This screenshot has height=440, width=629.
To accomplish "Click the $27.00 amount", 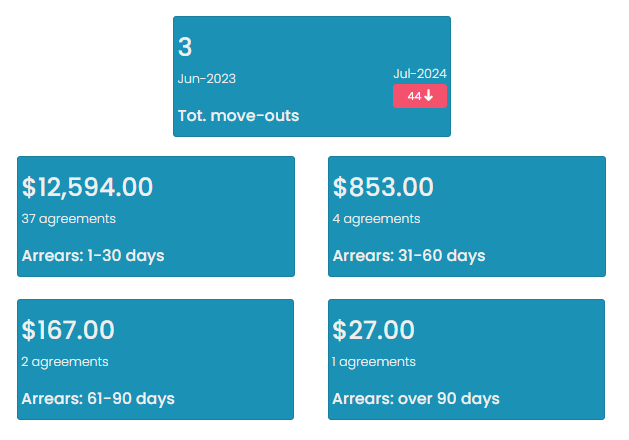I will point(373,330).
